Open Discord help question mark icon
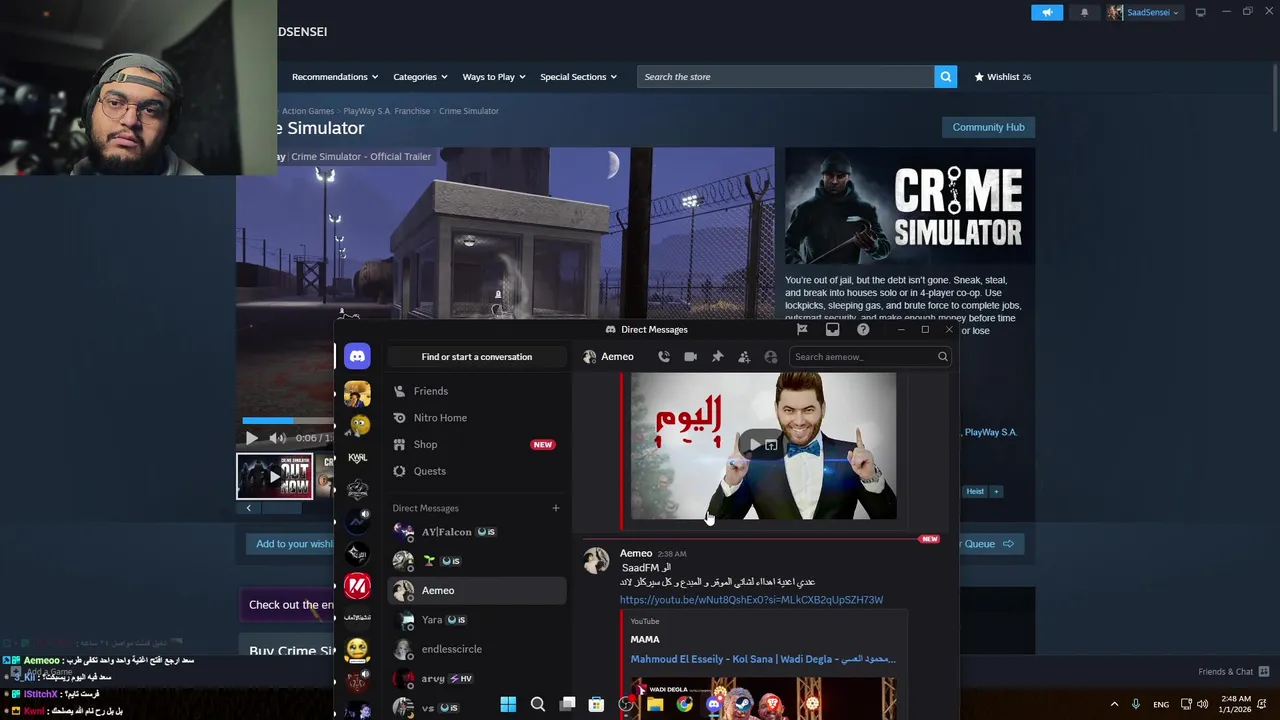This screenshot has height=720, width=1280. tap(863, 329)
